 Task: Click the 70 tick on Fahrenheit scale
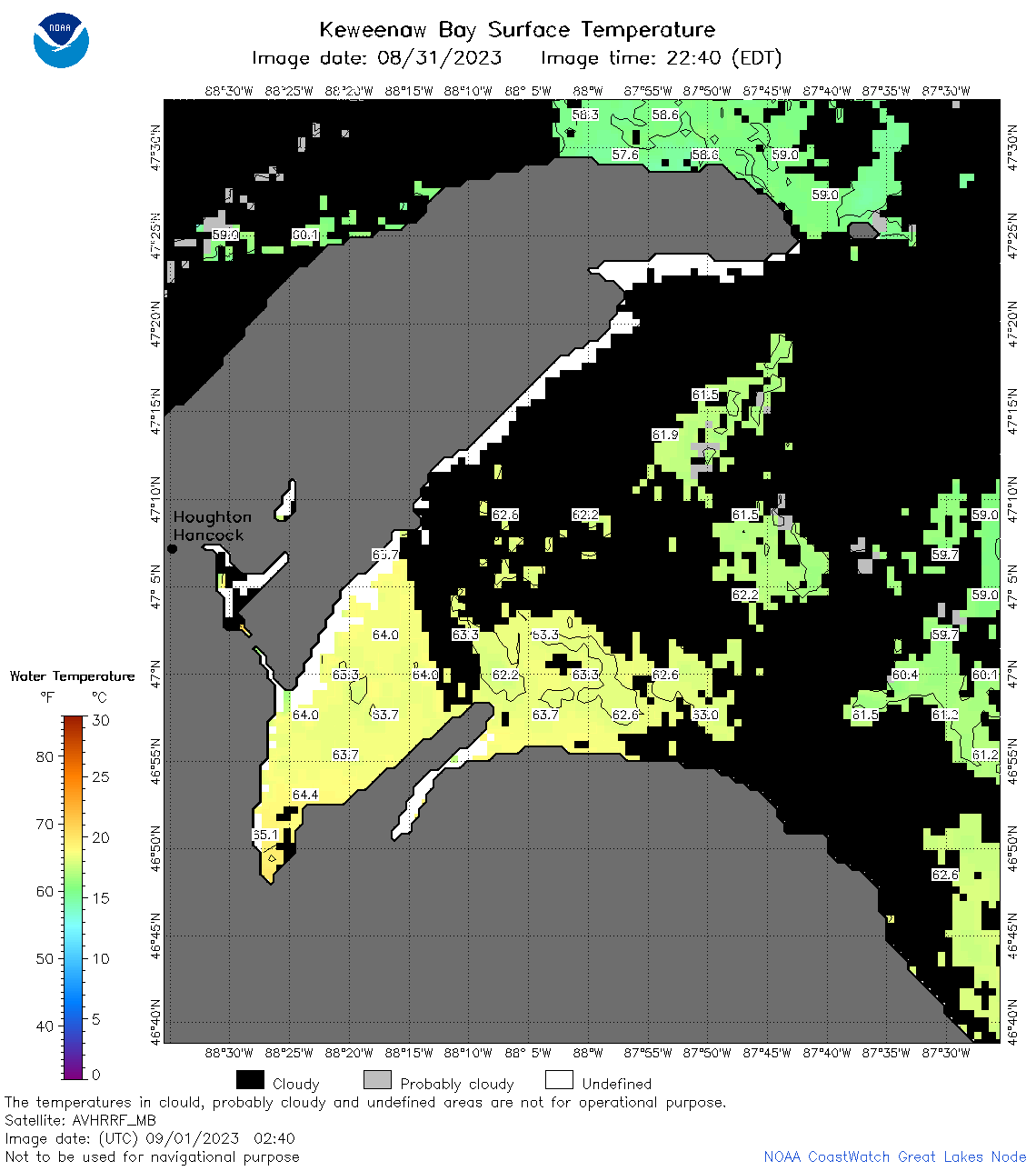coord(45,825)
